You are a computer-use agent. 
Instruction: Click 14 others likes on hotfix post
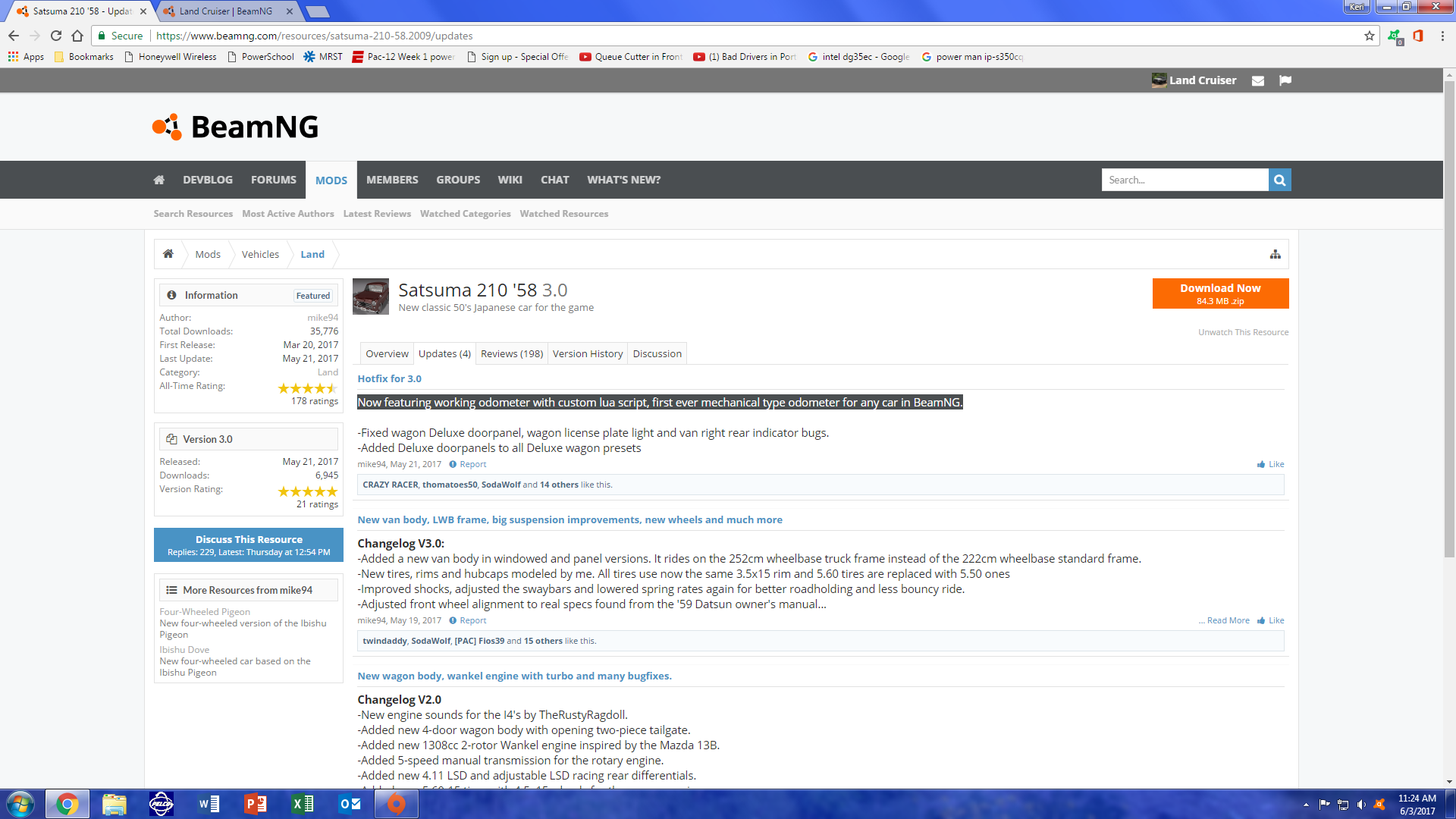click(559, 485)
